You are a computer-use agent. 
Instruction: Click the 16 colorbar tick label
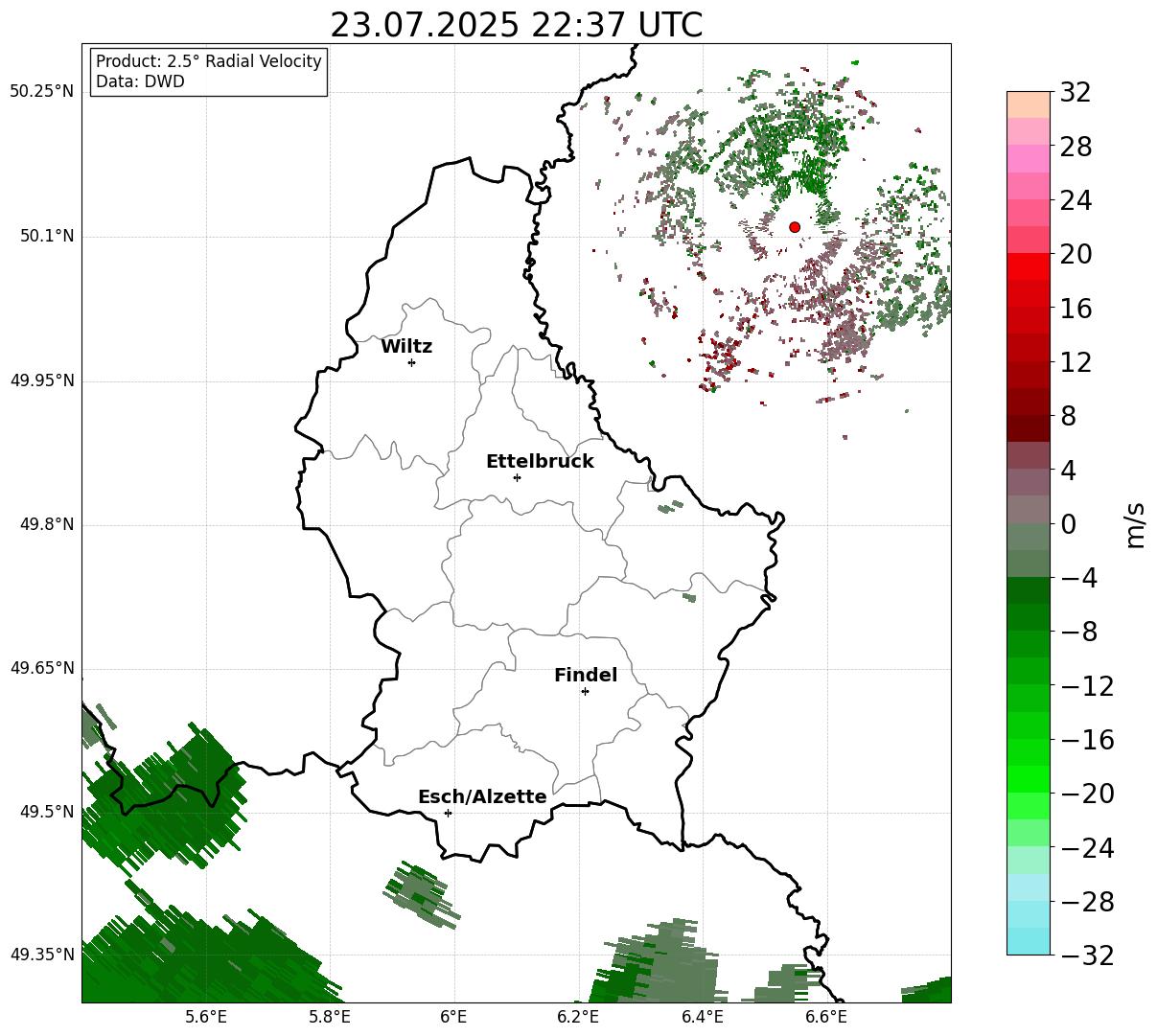(x=1076, y=309)
